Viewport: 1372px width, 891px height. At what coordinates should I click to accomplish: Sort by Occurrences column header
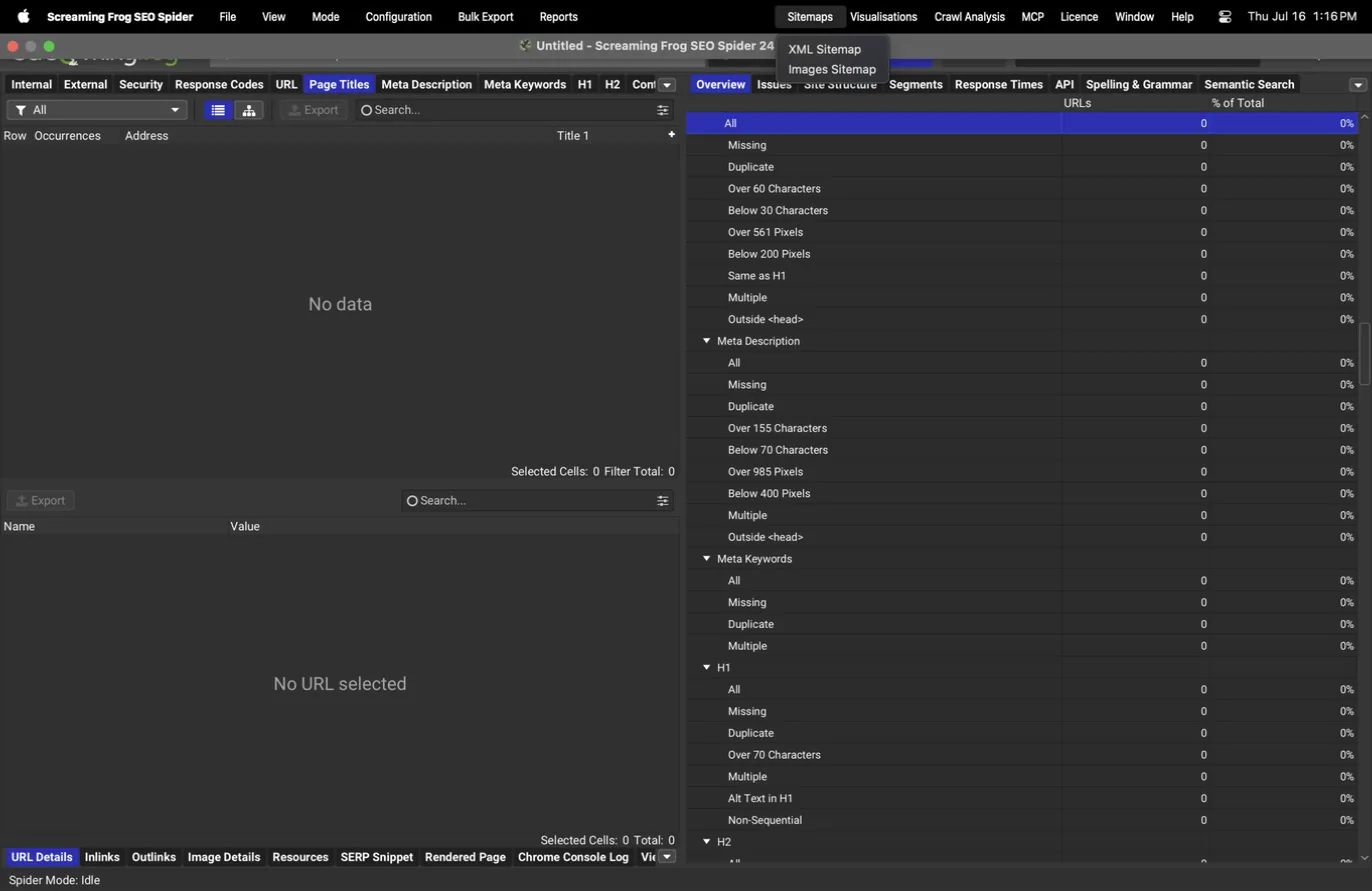click(x=67, y=135)
